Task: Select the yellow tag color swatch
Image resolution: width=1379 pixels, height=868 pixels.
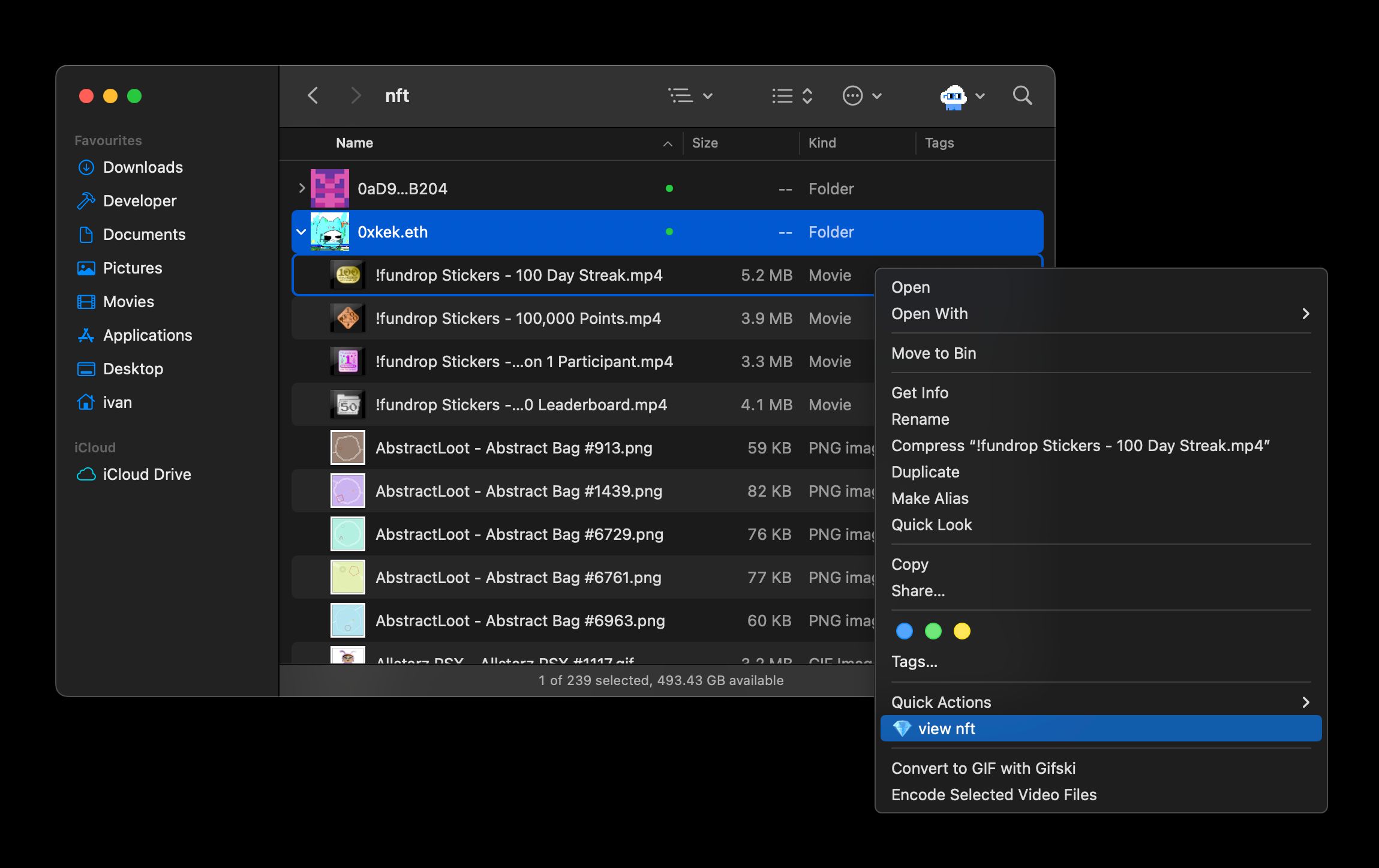Action: [x=959, y=631]
